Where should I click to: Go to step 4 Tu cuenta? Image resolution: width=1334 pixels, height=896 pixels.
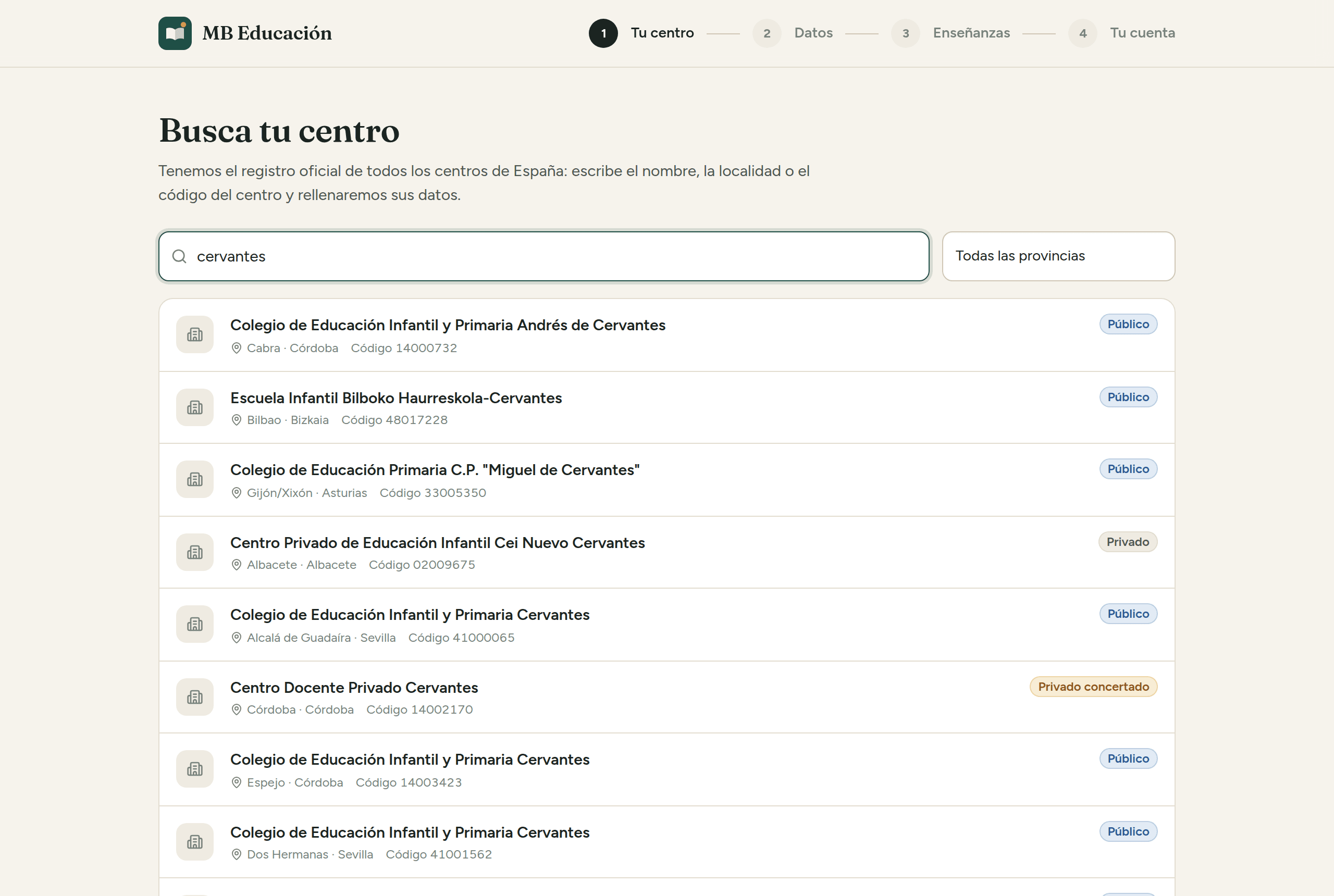point(1122,33)
